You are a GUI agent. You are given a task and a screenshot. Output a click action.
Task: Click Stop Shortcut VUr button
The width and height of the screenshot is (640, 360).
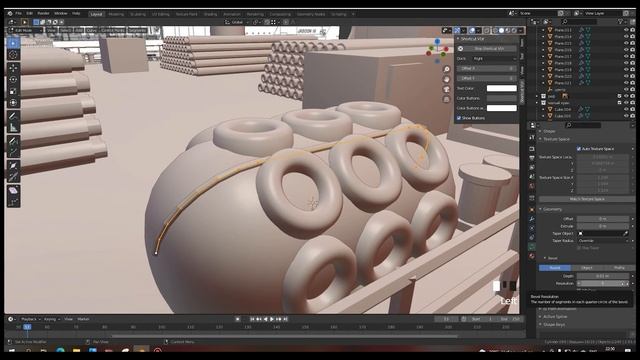pos(489,49)
